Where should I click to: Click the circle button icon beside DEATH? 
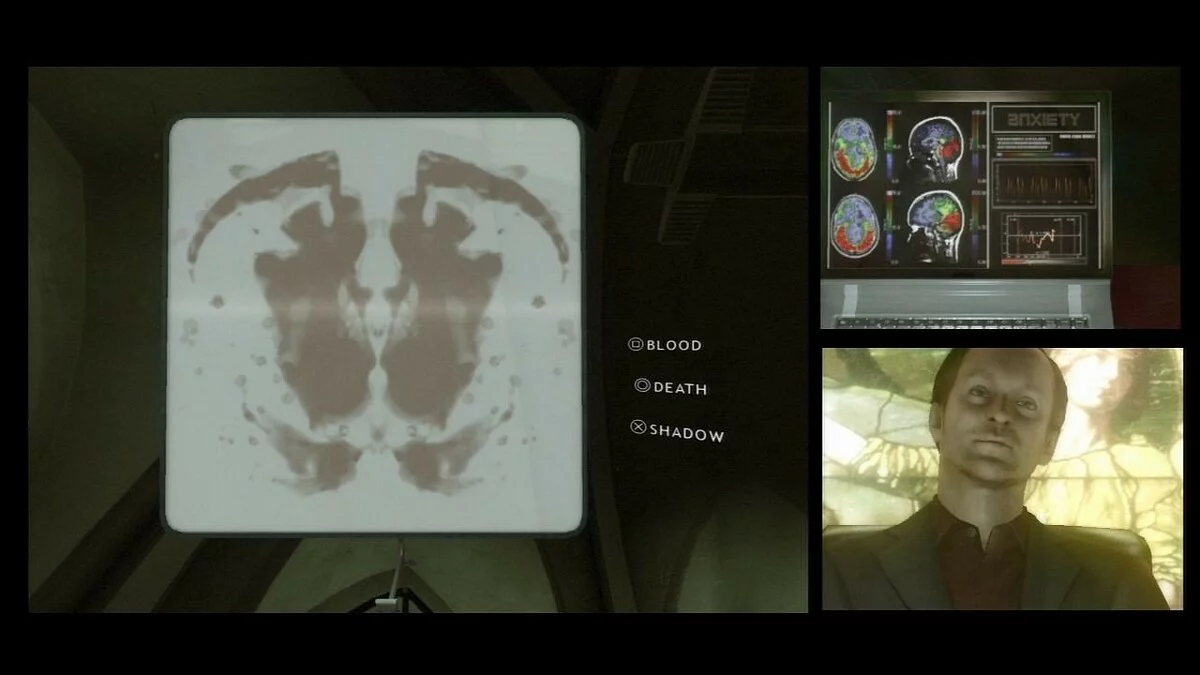point(642,386)
